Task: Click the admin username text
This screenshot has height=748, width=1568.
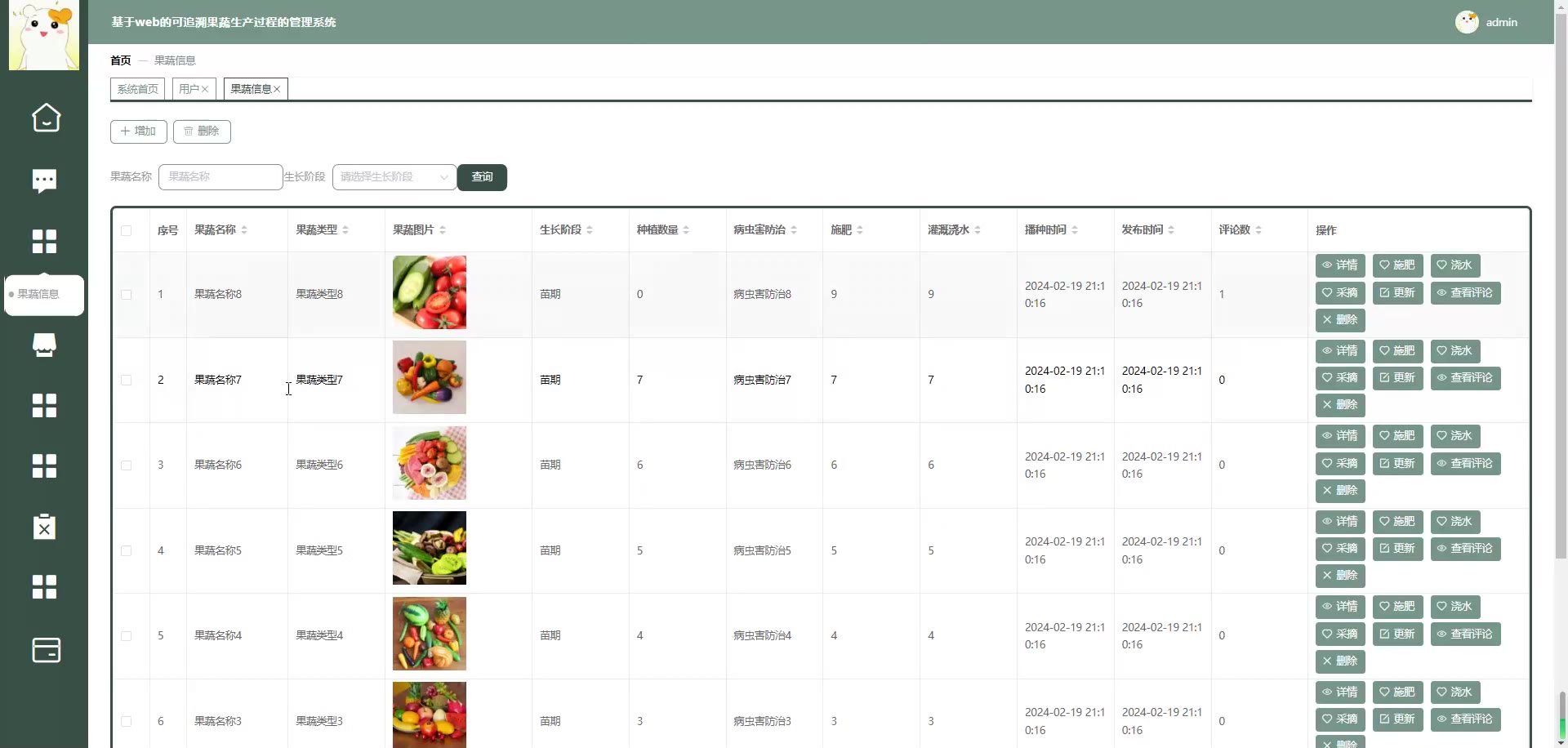Action: pyautogui.click(x=1502, y=23)
